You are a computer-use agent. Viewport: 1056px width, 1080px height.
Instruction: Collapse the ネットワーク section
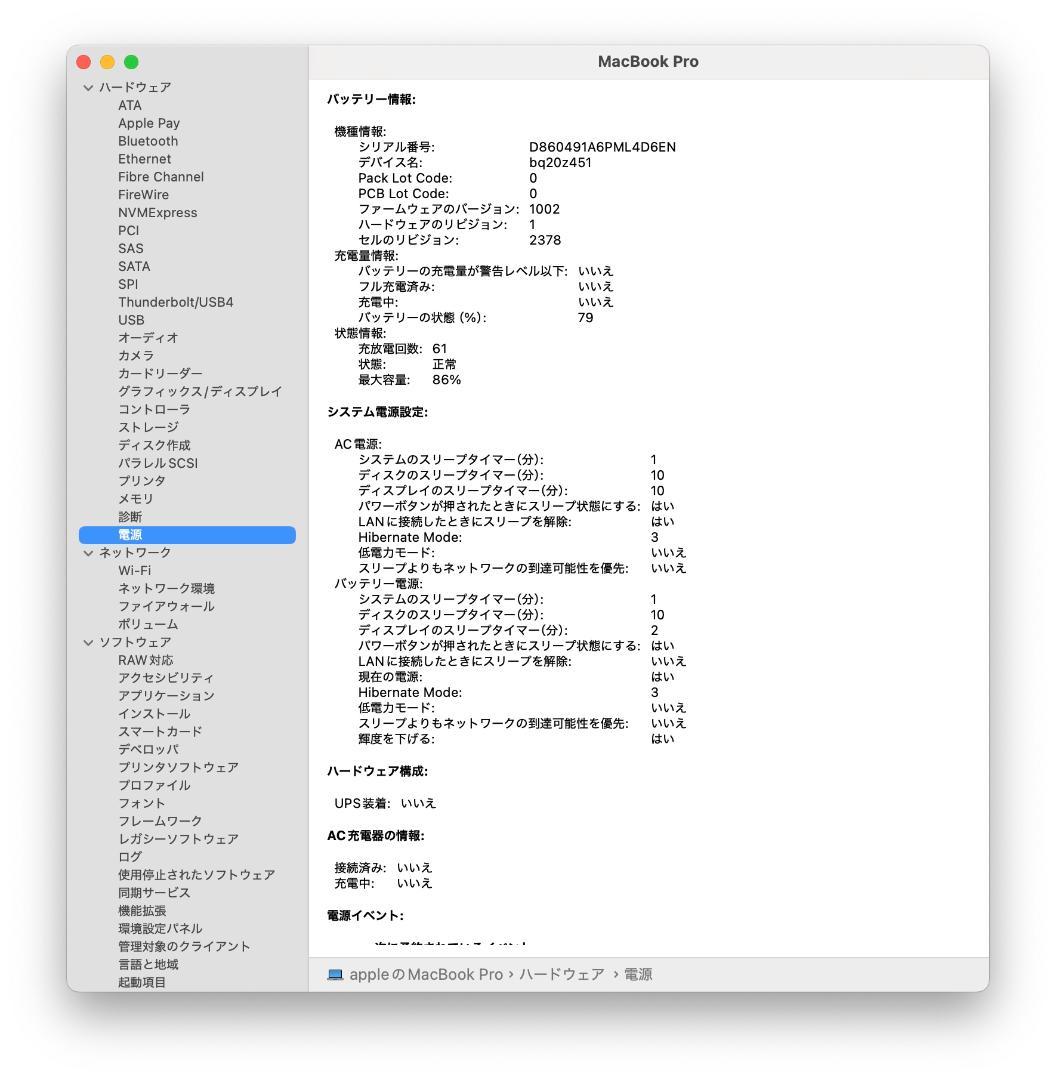click(88, 552)
